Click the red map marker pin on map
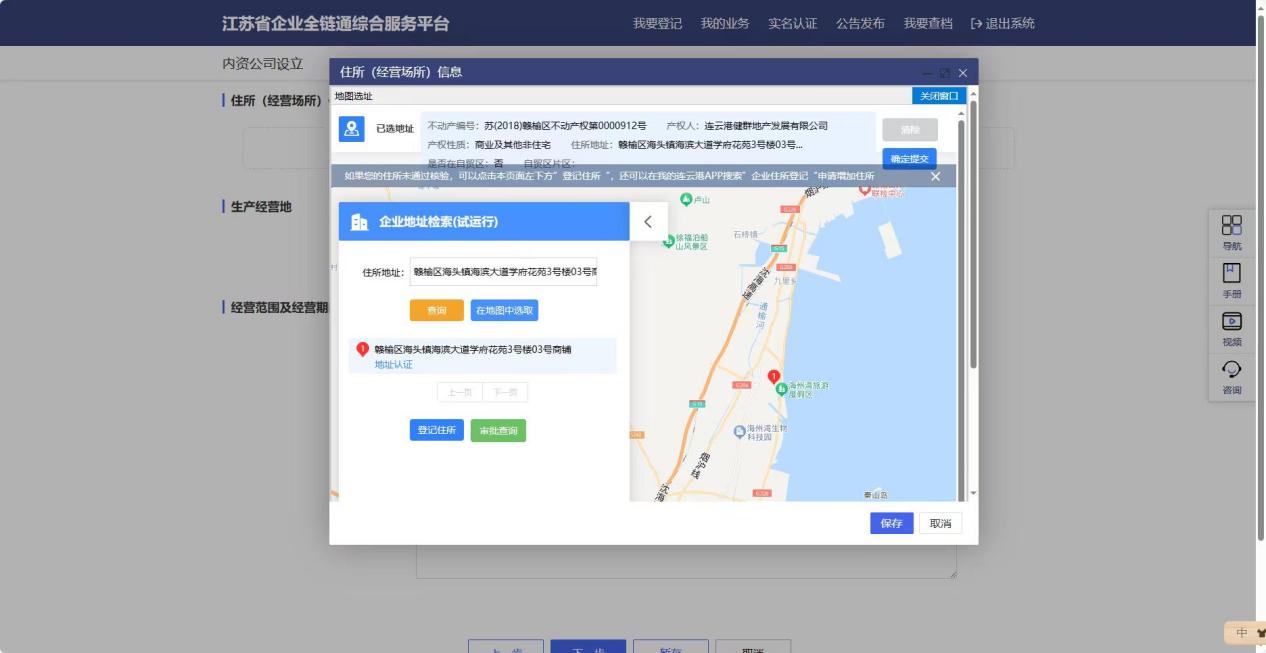 click(x=773, y=377)
